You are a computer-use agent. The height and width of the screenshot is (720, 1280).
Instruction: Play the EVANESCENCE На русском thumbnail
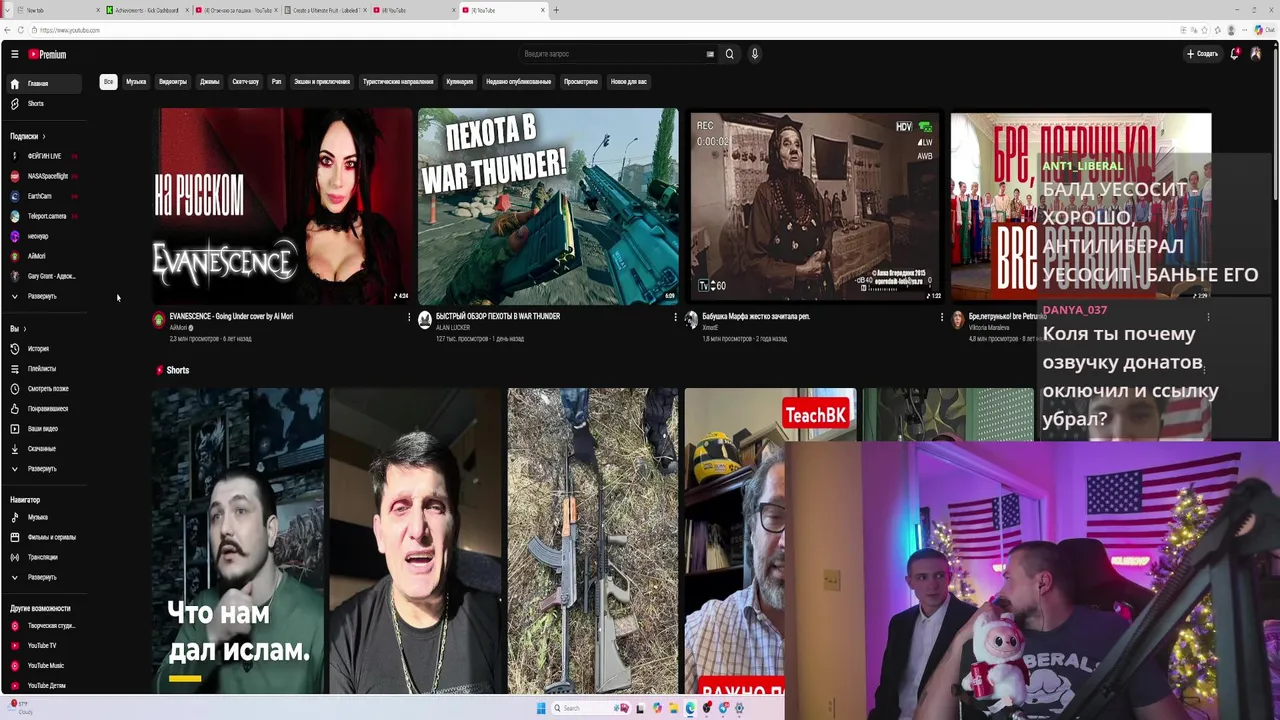[282, 205]
